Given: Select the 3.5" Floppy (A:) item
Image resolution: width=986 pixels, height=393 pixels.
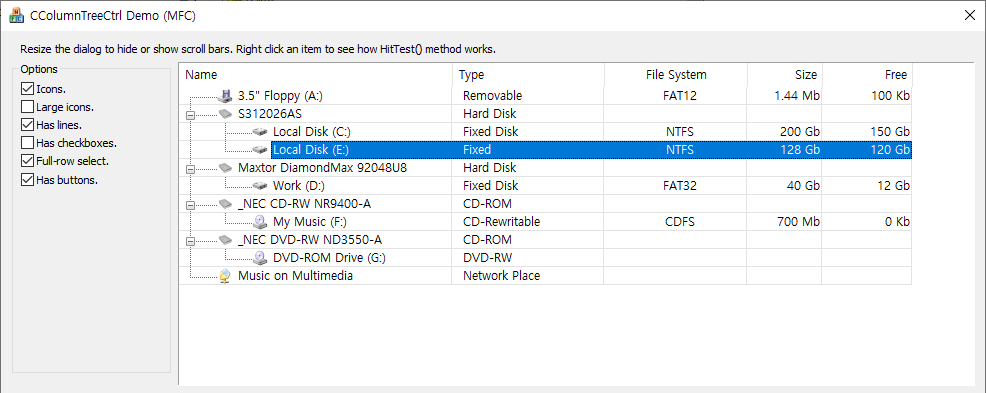Looking at the screenshot, I should 280,96.
